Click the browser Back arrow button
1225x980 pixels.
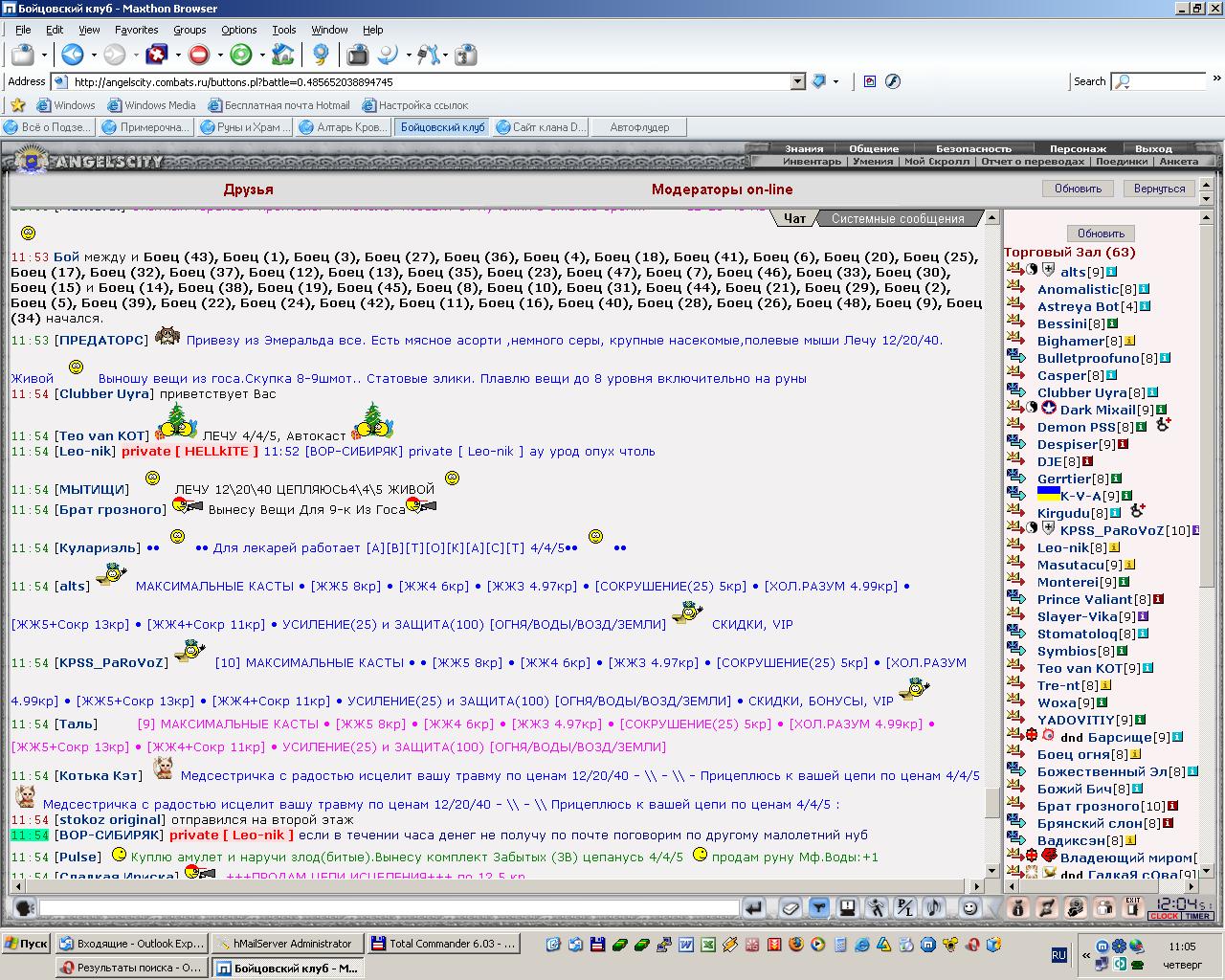point(73,55)
